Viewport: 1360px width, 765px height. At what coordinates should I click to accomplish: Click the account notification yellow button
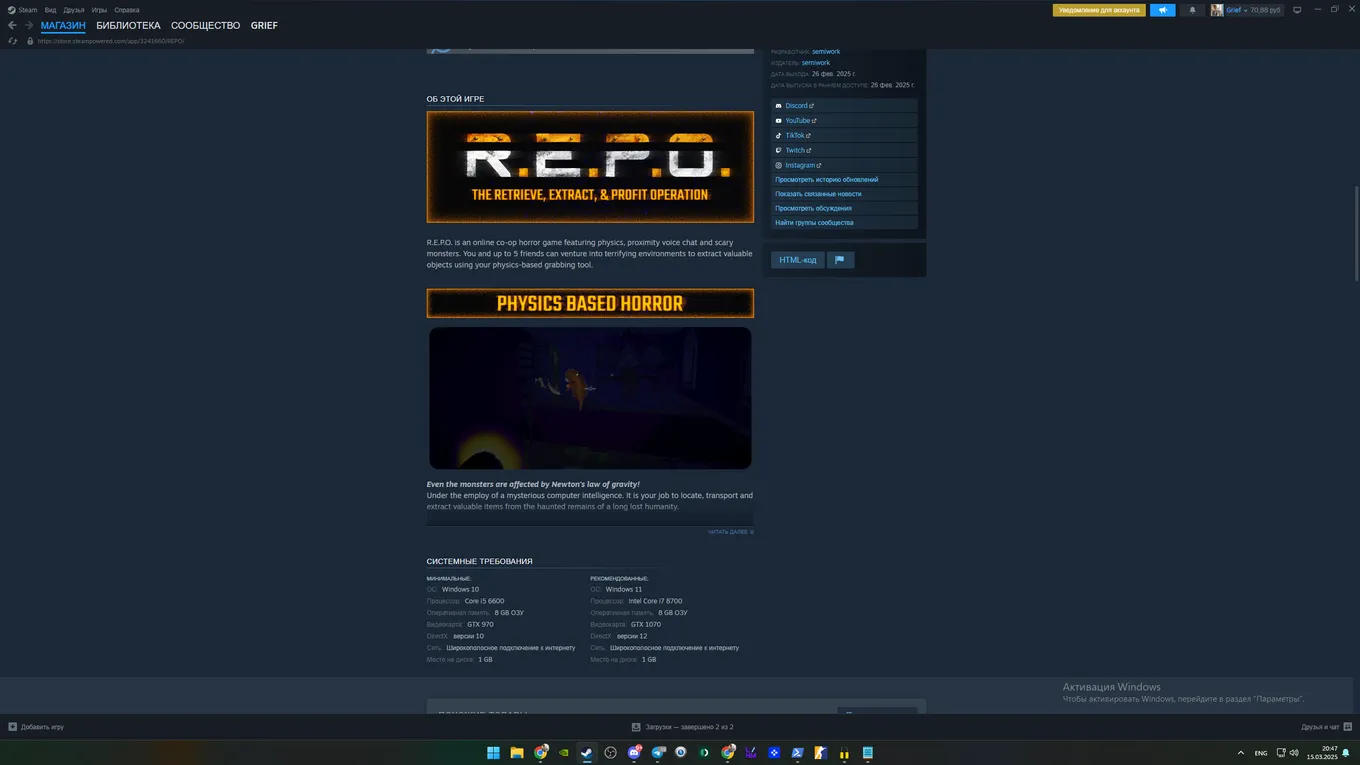tap(1098, 10)
